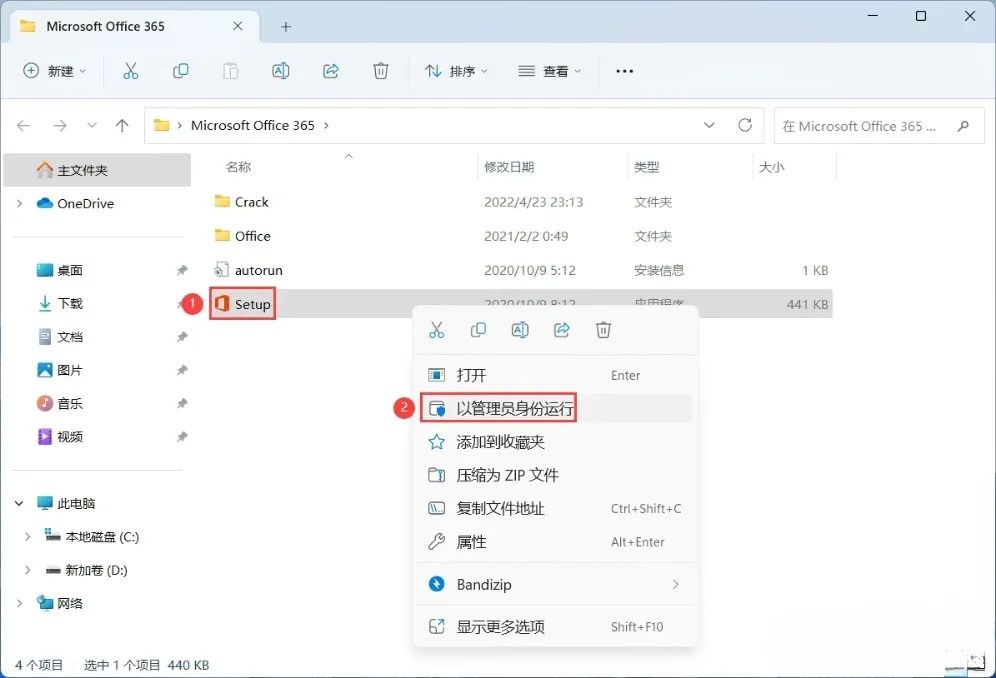The image size is (996, 678).
Task: Open 文档 in the sidebar
Action: pos(70,337)
